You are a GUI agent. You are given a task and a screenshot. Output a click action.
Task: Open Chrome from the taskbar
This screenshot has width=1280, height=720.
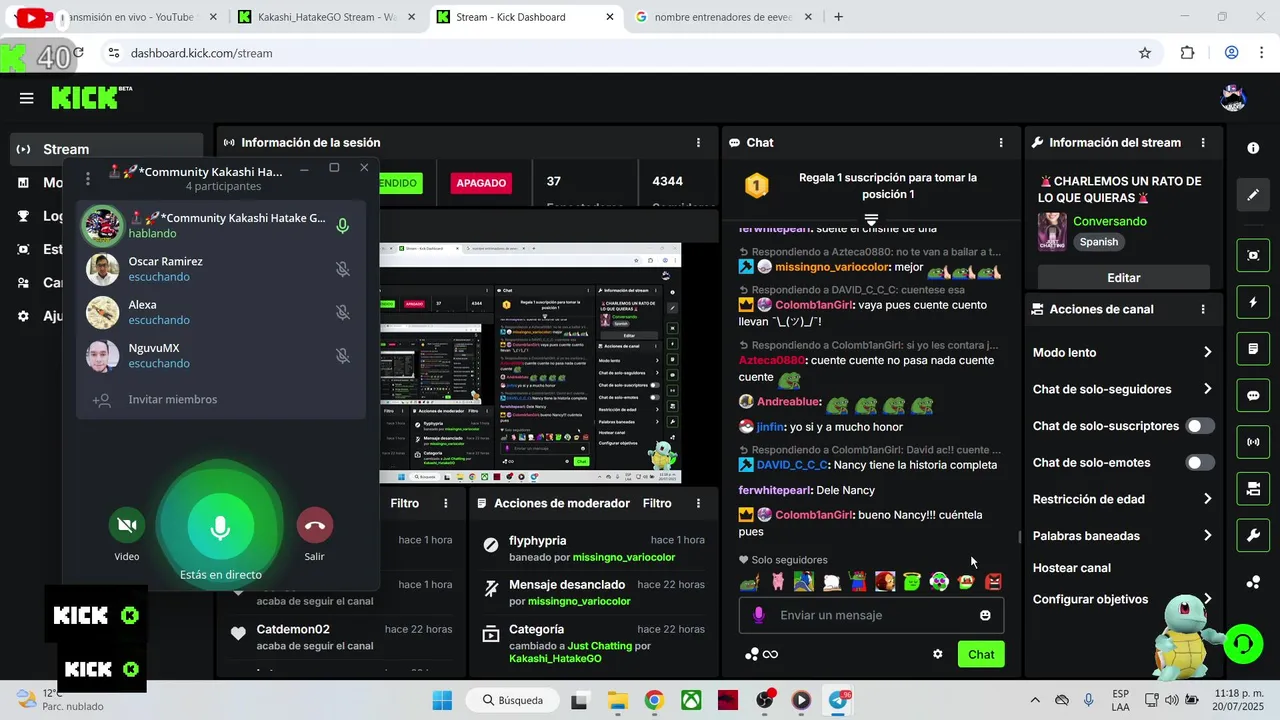(x=654, y=700)
